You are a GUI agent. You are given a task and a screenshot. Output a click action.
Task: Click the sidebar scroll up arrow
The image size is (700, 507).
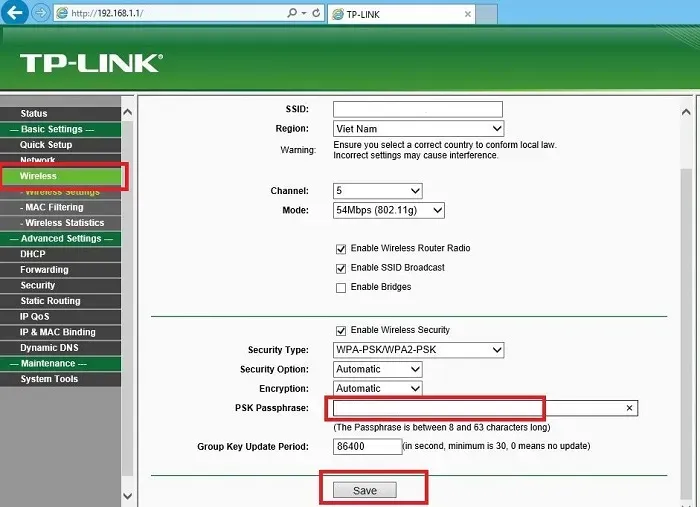(x=127, y=112)
